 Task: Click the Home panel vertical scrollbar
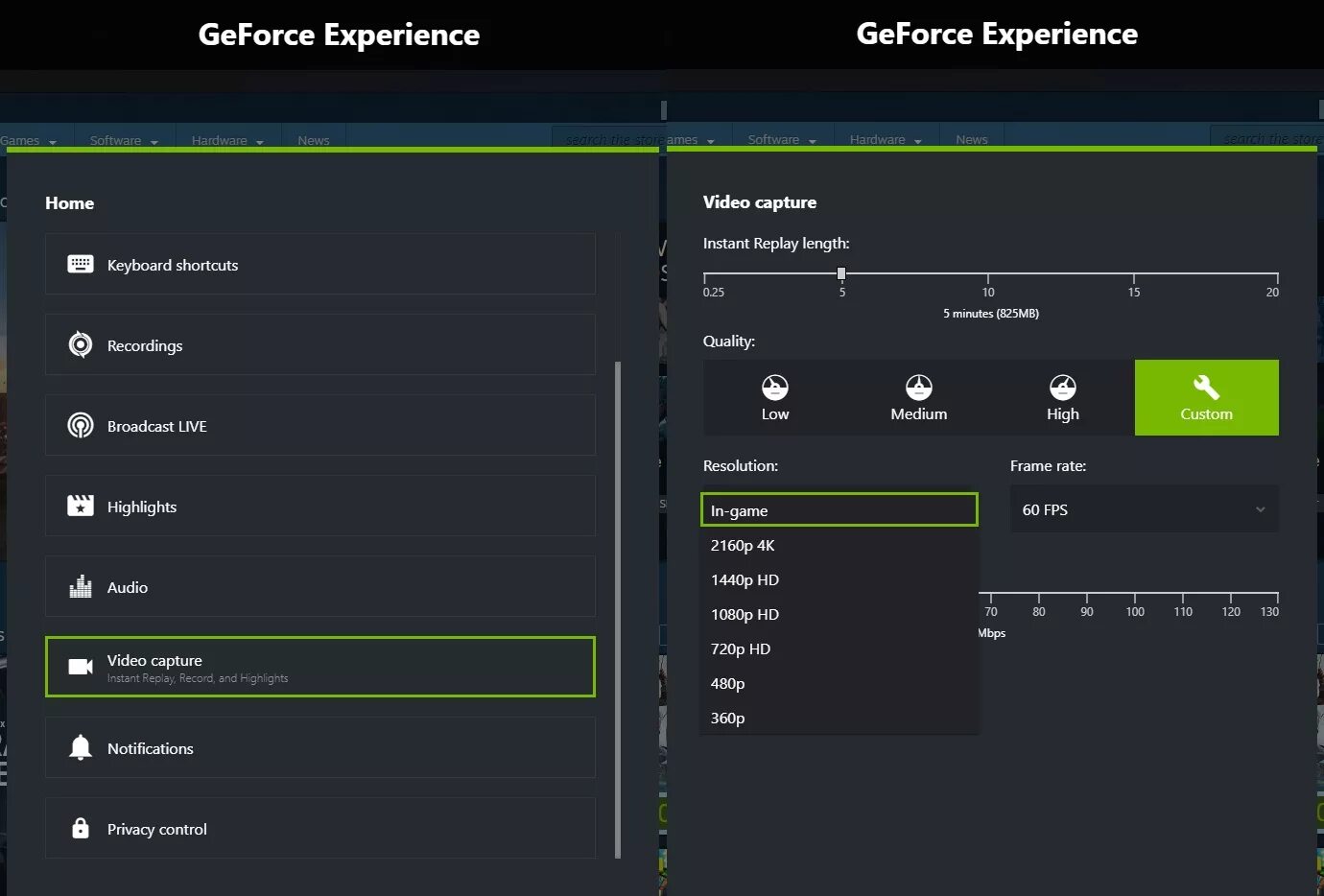618,609
